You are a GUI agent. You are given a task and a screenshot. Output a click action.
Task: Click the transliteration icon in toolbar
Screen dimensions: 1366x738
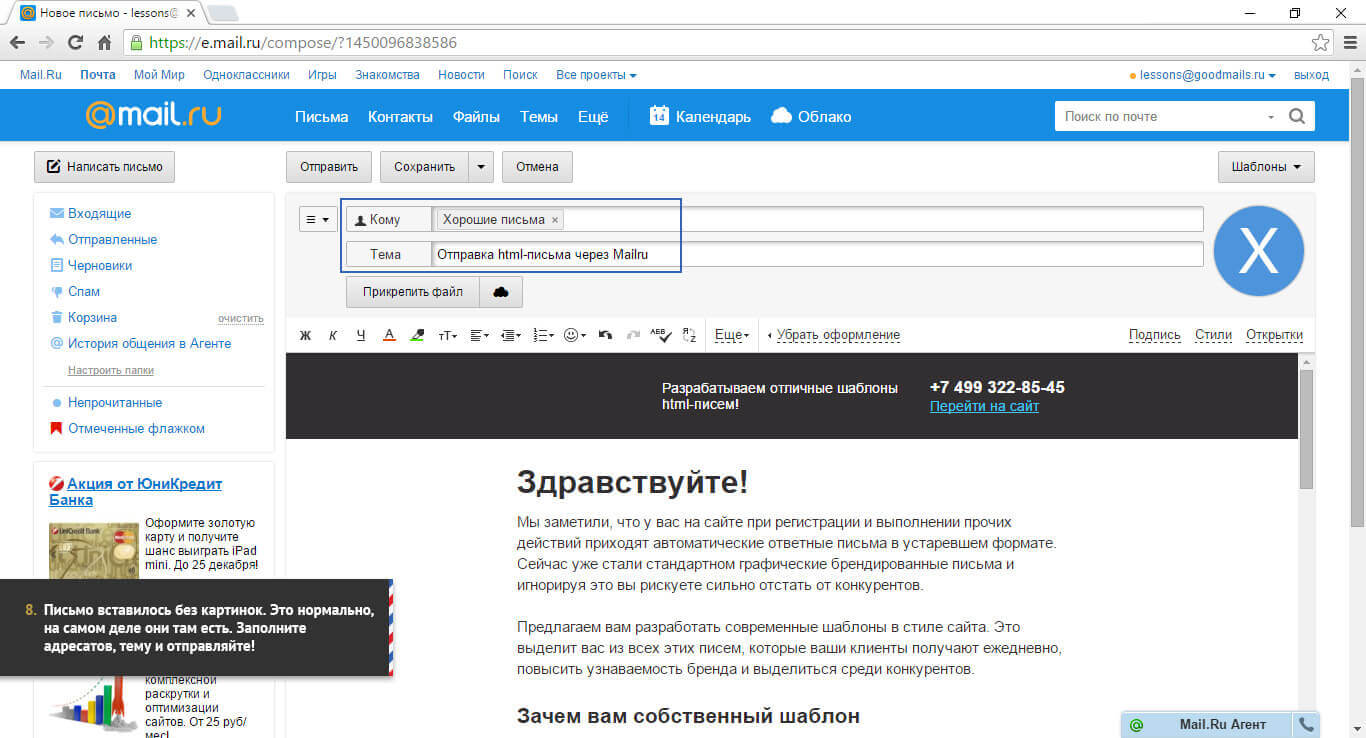pos(688,336)
